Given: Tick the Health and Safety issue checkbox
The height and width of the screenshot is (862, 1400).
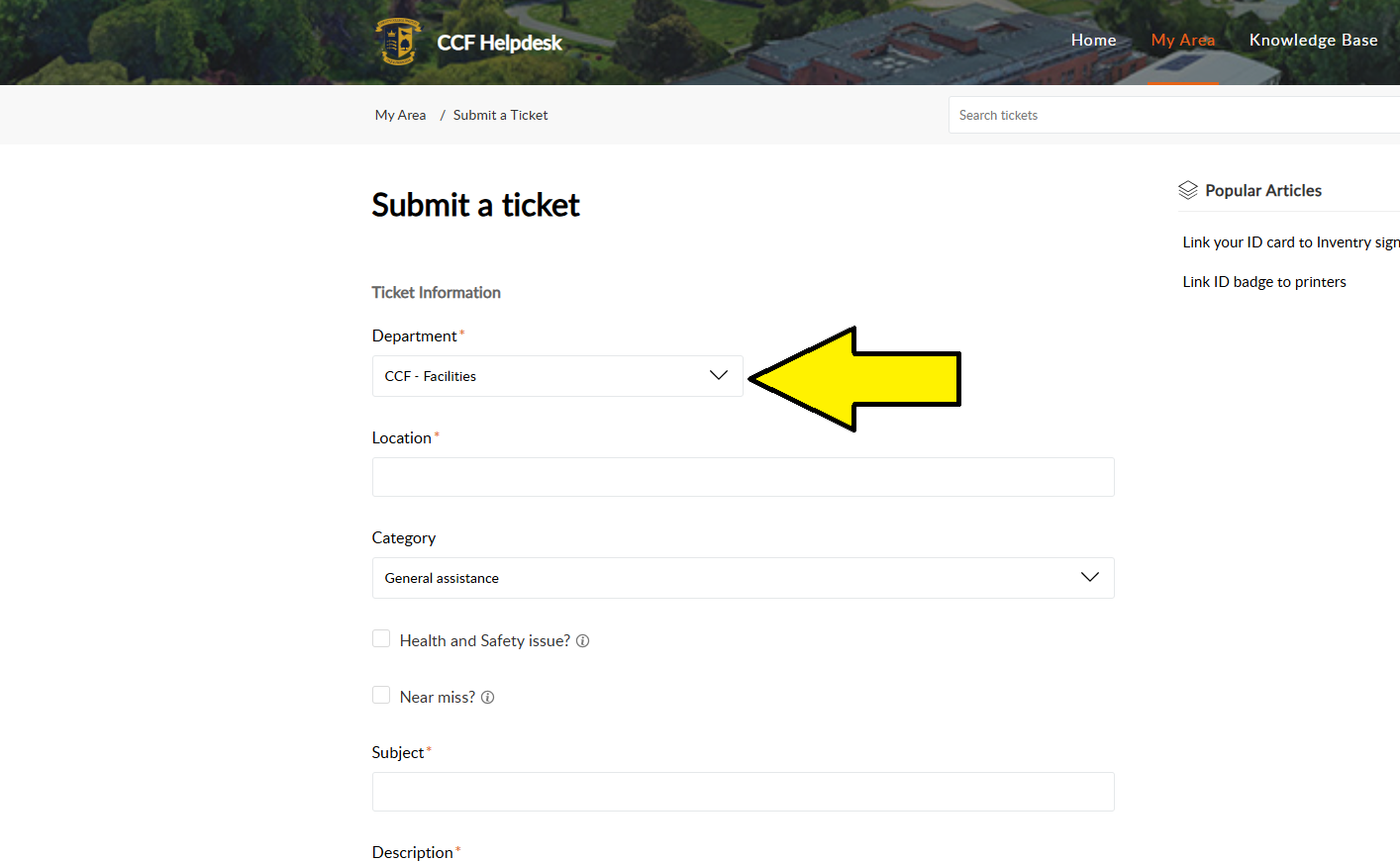Looking at the screenshot, I should click(381, 639).
